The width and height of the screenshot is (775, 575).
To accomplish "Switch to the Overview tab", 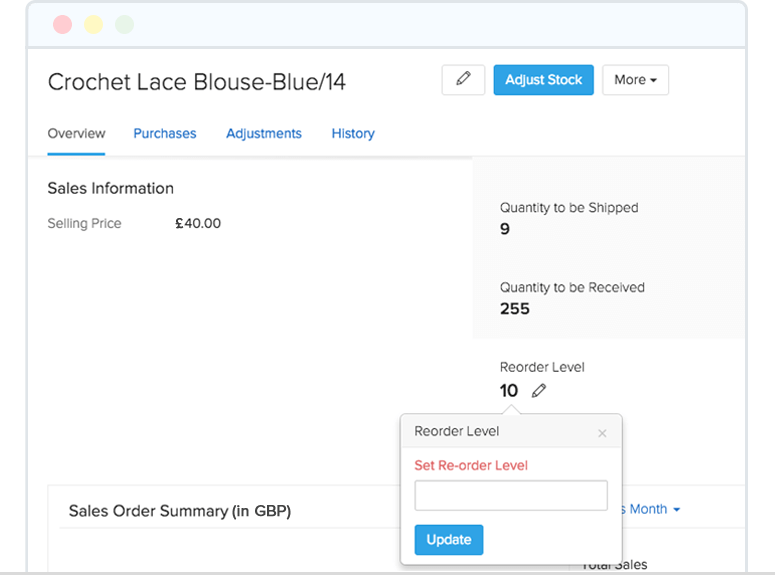I will [76, 133].
